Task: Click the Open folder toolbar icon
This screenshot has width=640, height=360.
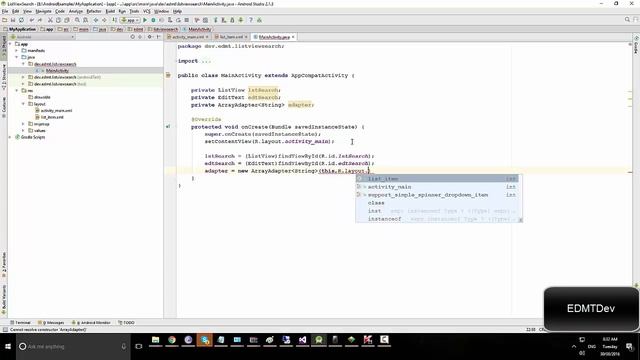Action: tap(5, 20)
